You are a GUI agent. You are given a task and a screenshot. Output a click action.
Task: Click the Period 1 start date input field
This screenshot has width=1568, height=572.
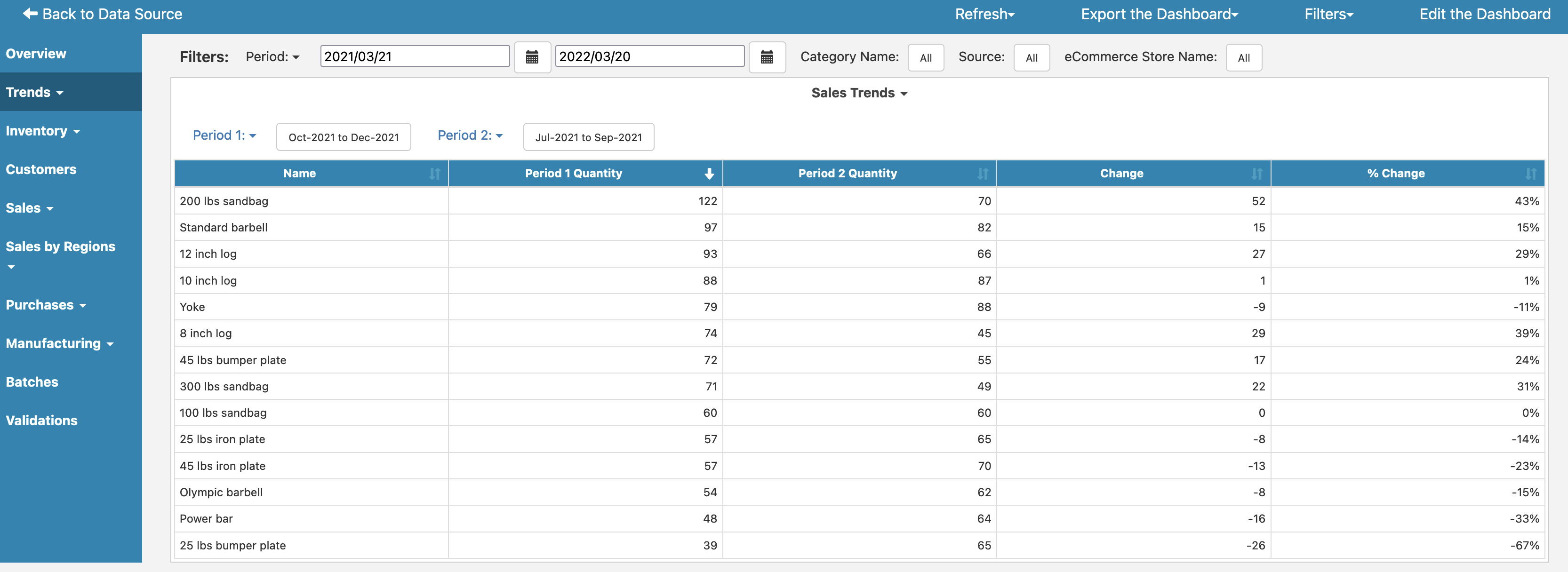414,56
